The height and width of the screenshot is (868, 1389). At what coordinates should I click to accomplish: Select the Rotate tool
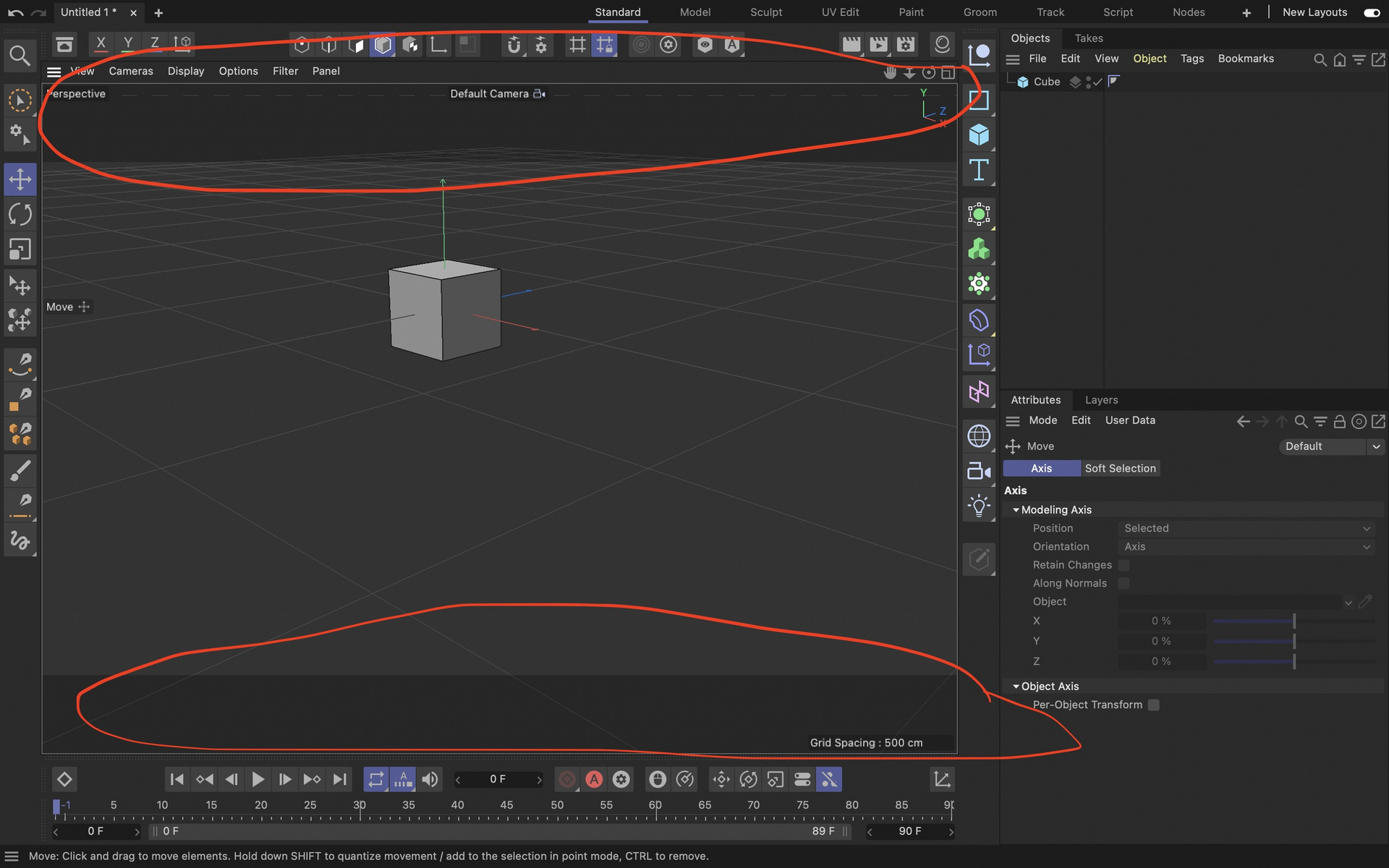coord(20,214)
